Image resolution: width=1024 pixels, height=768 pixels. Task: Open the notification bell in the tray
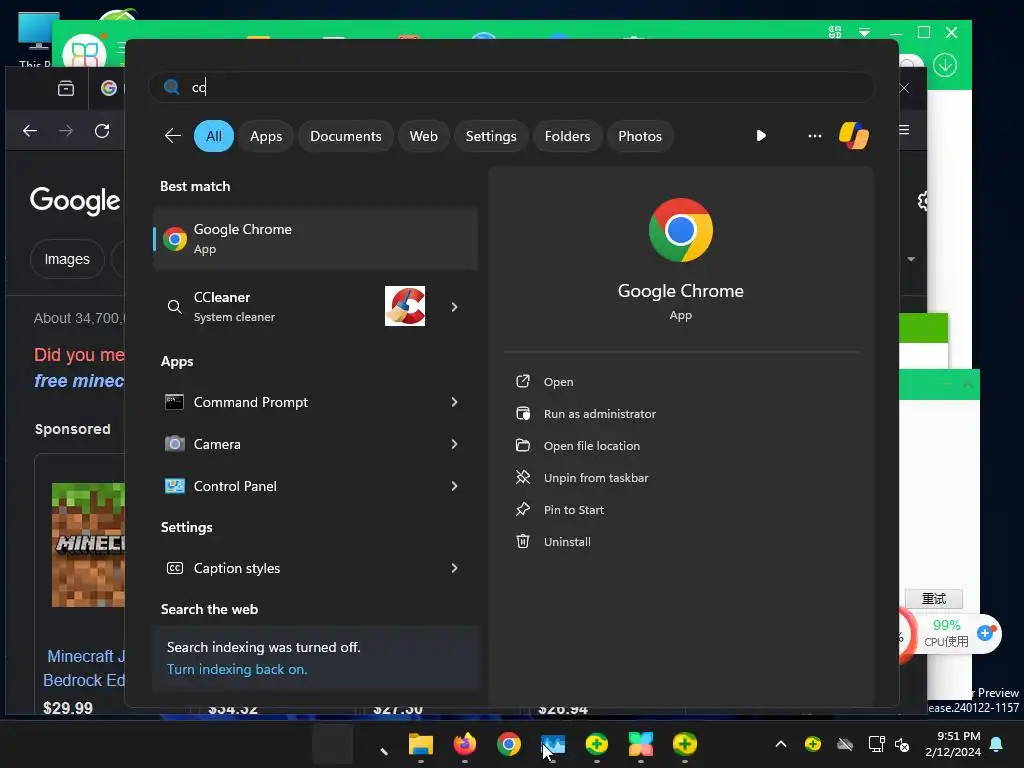(997, 744)
